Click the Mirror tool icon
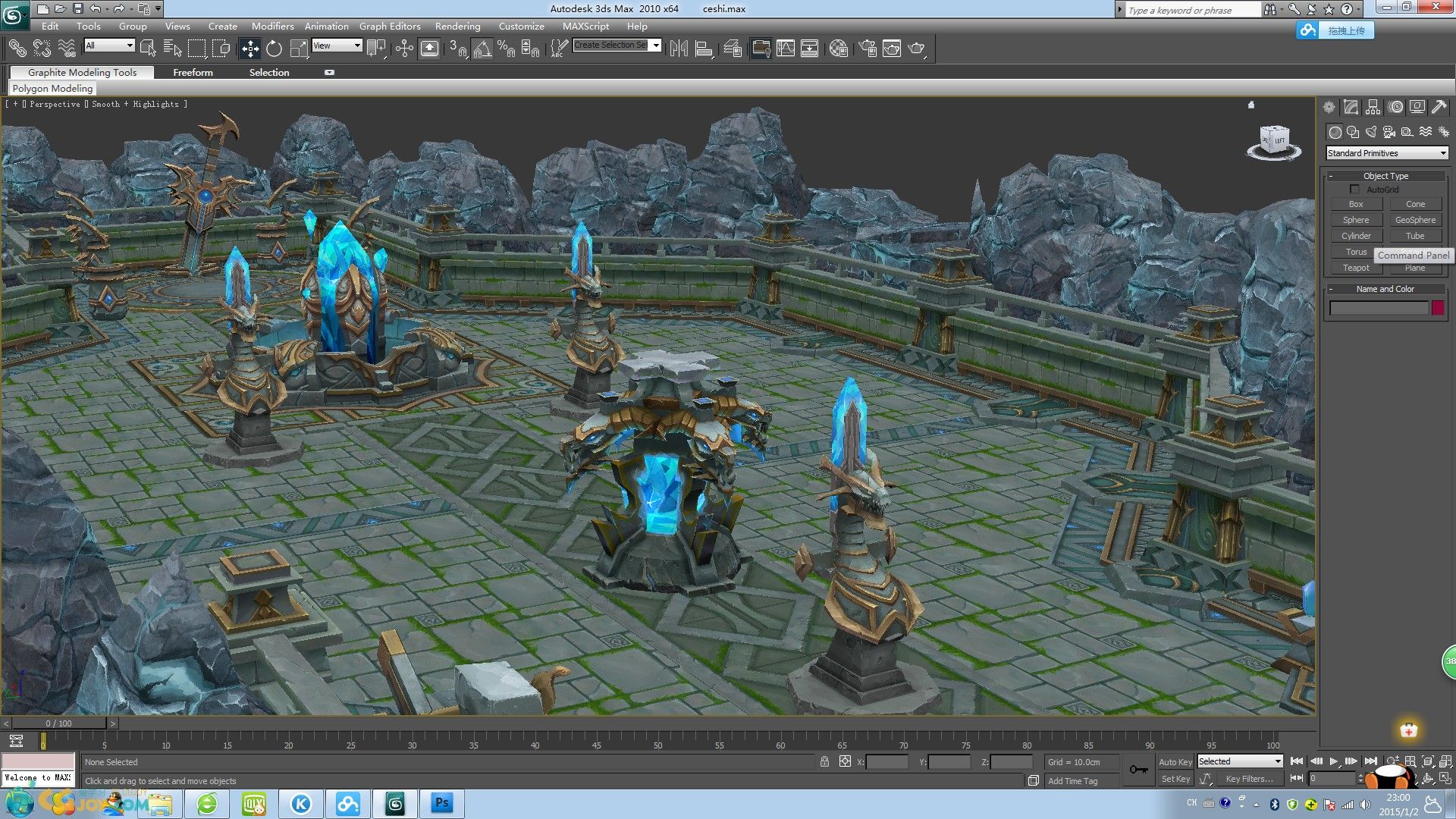The image size is (1456, 819). click(679, 49)
